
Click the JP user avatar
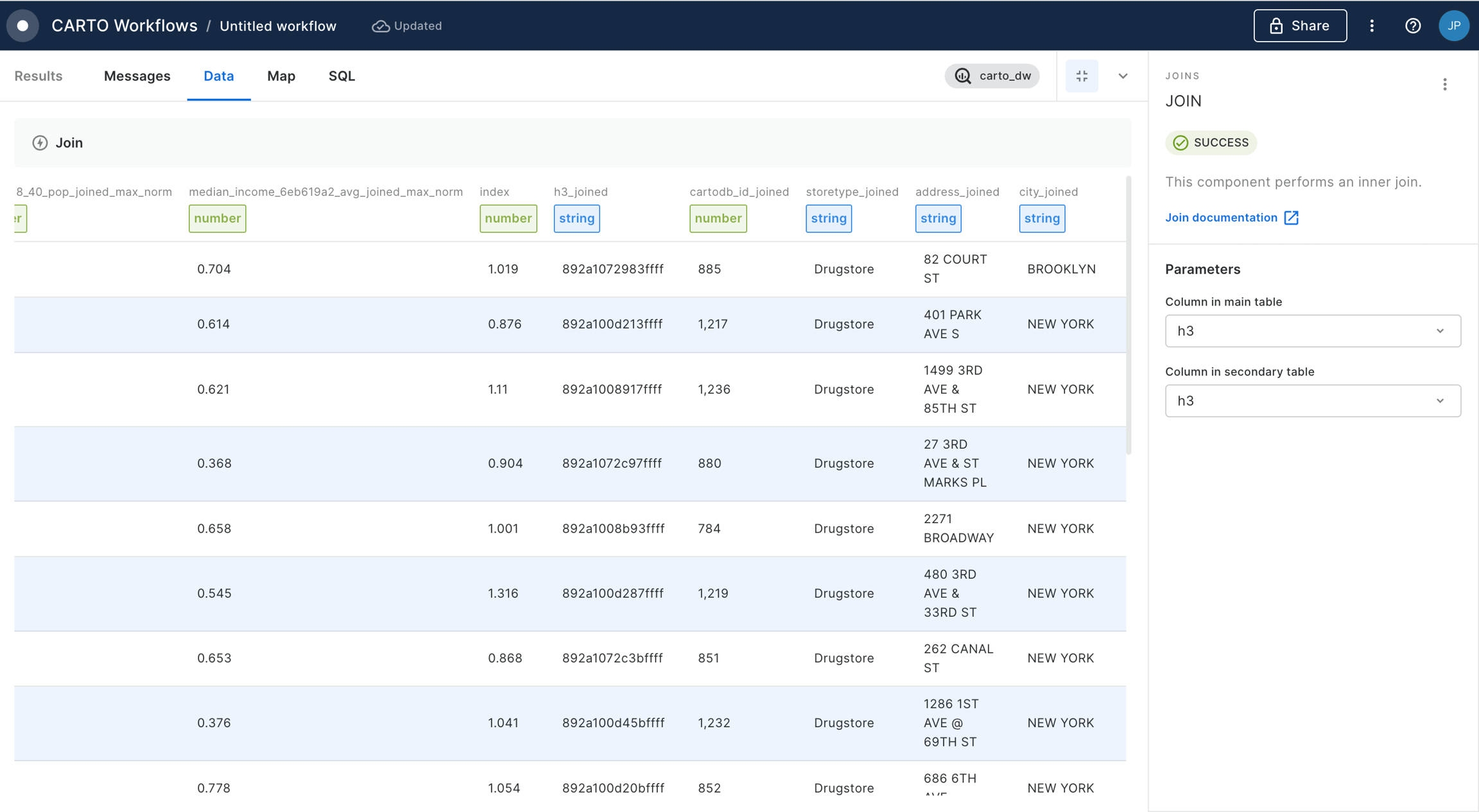click(x=1454, y=26)
